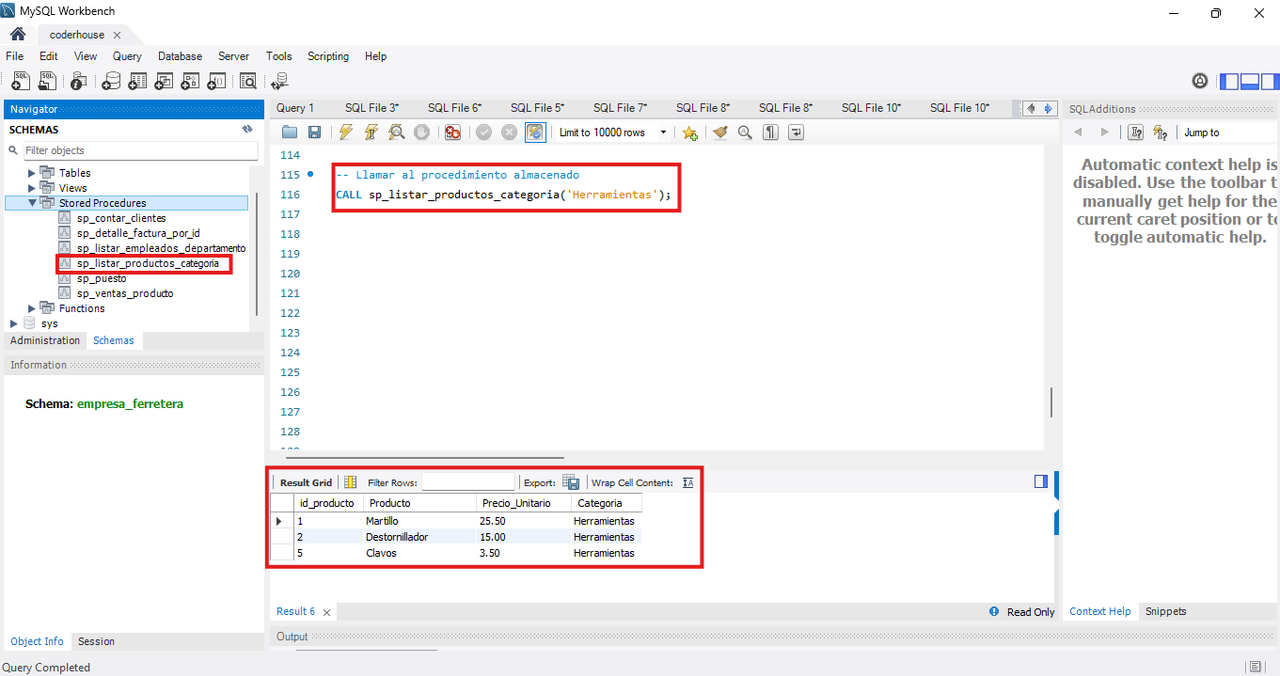
Task: Show the find panel in editor
Action: pos(745,132)
